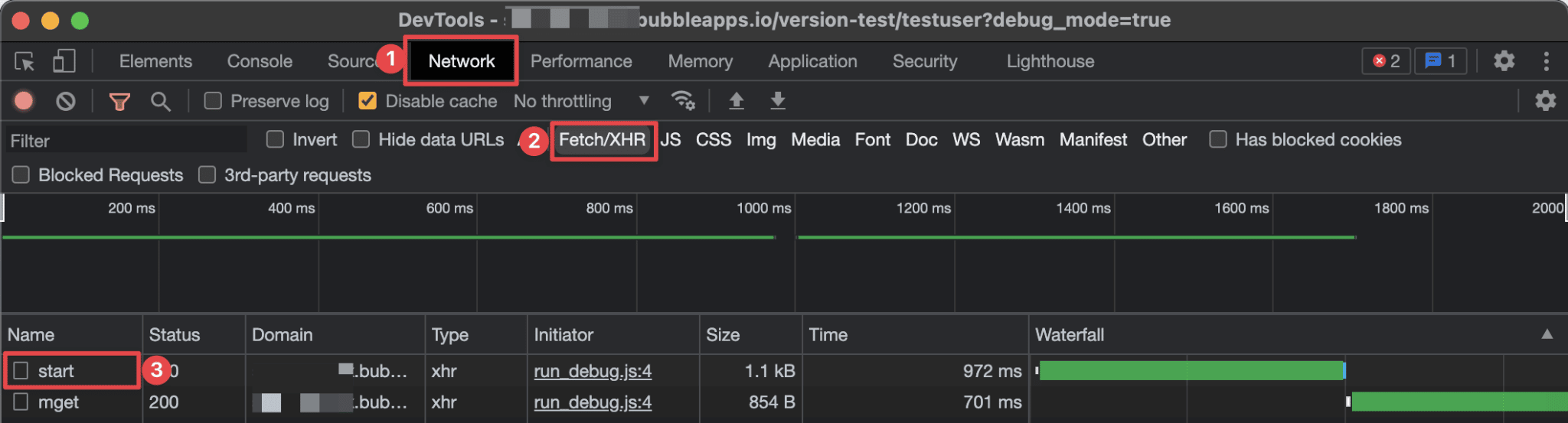Switch to the Console tab
Screen dimensions: 1568x423
click(x=260, y=61)
